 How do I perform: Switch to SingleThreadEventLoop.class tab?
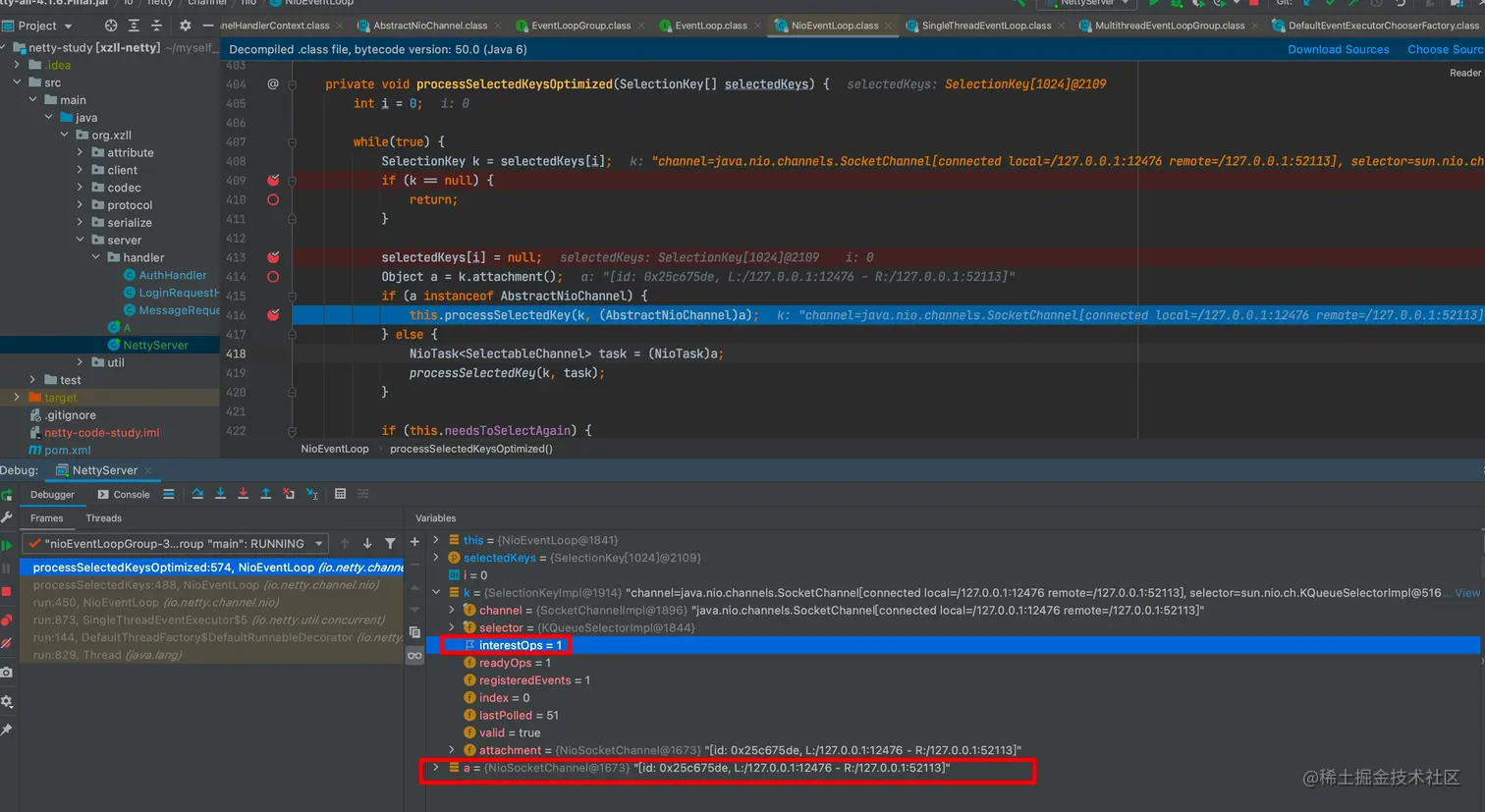click(x=985, y=26)
